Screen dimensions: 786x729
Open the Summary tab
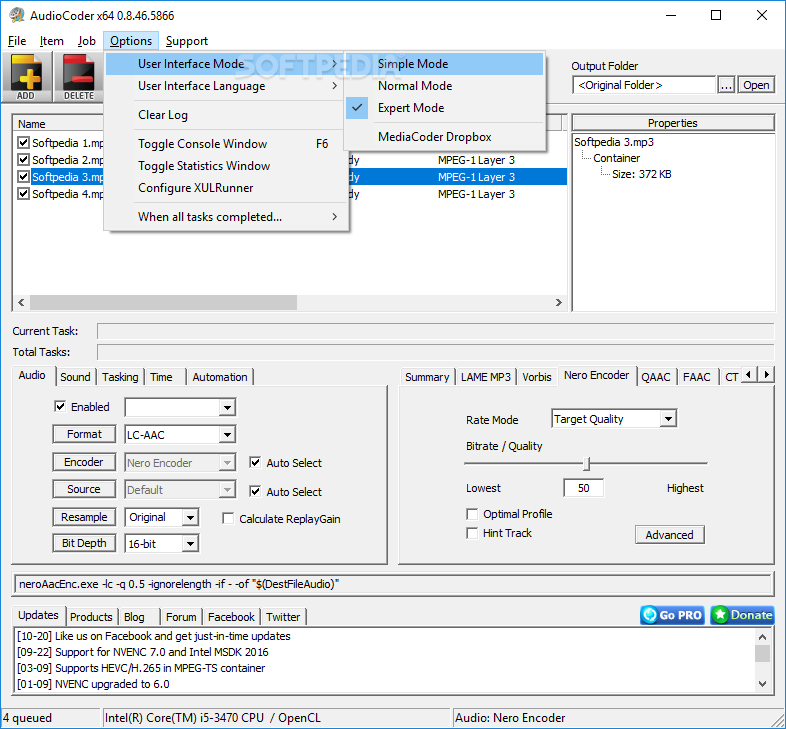pyautogui.click(x=427, y=377)
